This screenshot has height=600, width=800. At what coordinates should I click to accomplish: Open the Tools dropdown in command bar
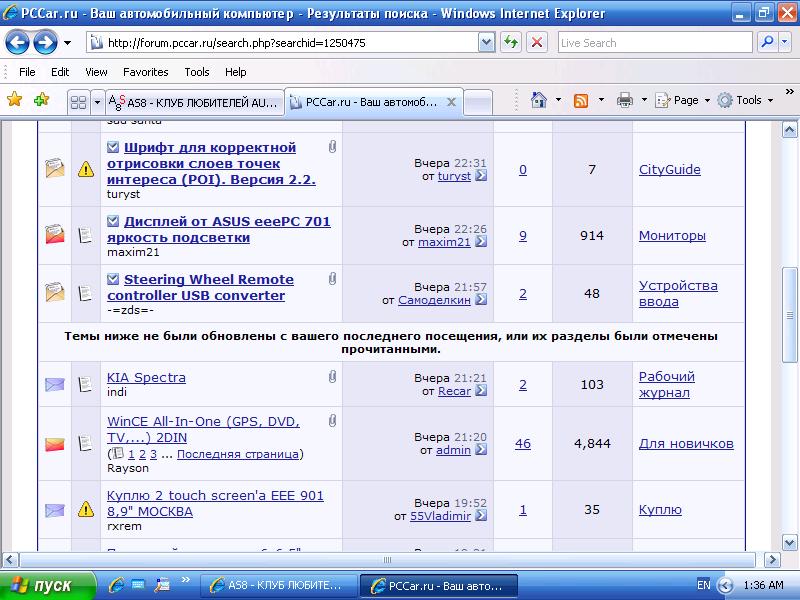pos(745,100)
